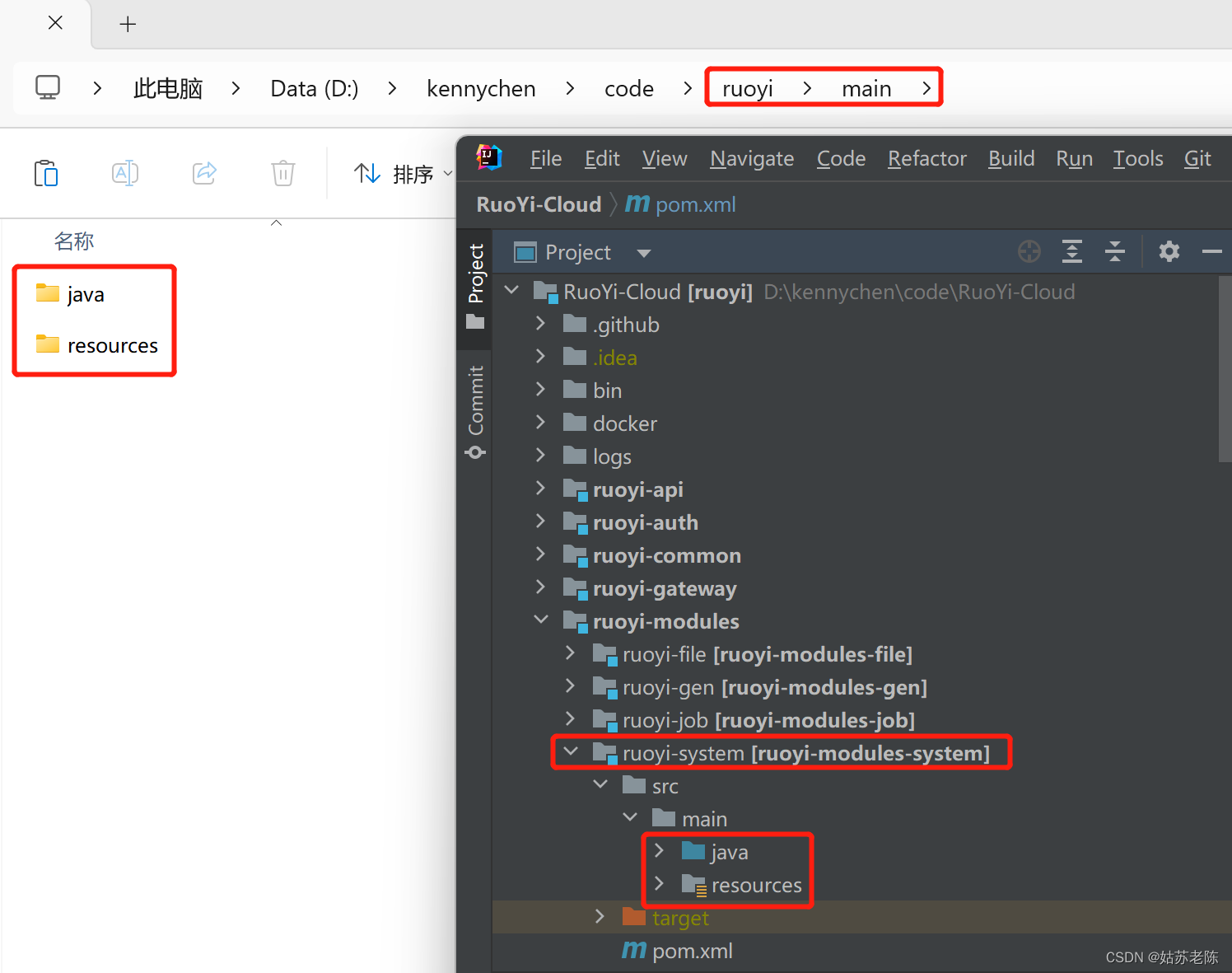
Task: Click the Explorer rename icon
Action: (125, 173)
